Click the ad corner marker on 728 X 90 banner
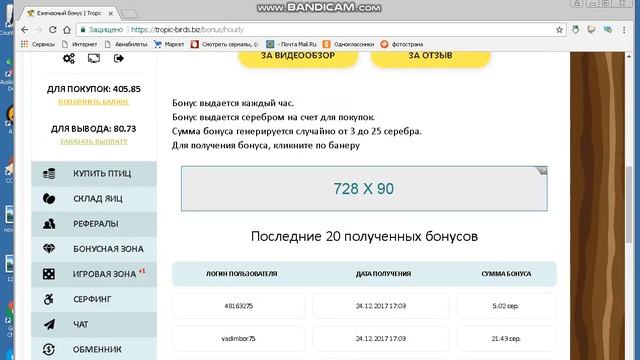 [542, 171]
